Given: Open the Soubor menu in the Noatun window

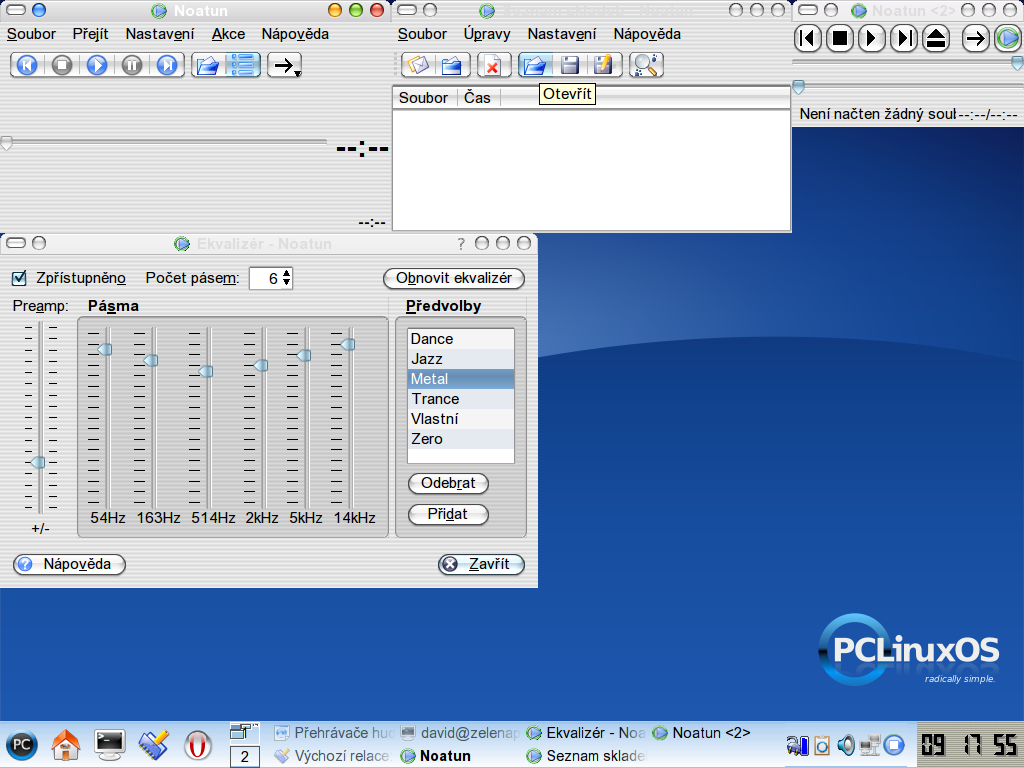Looking at the screenshot, I should click(x=31, y=34).
